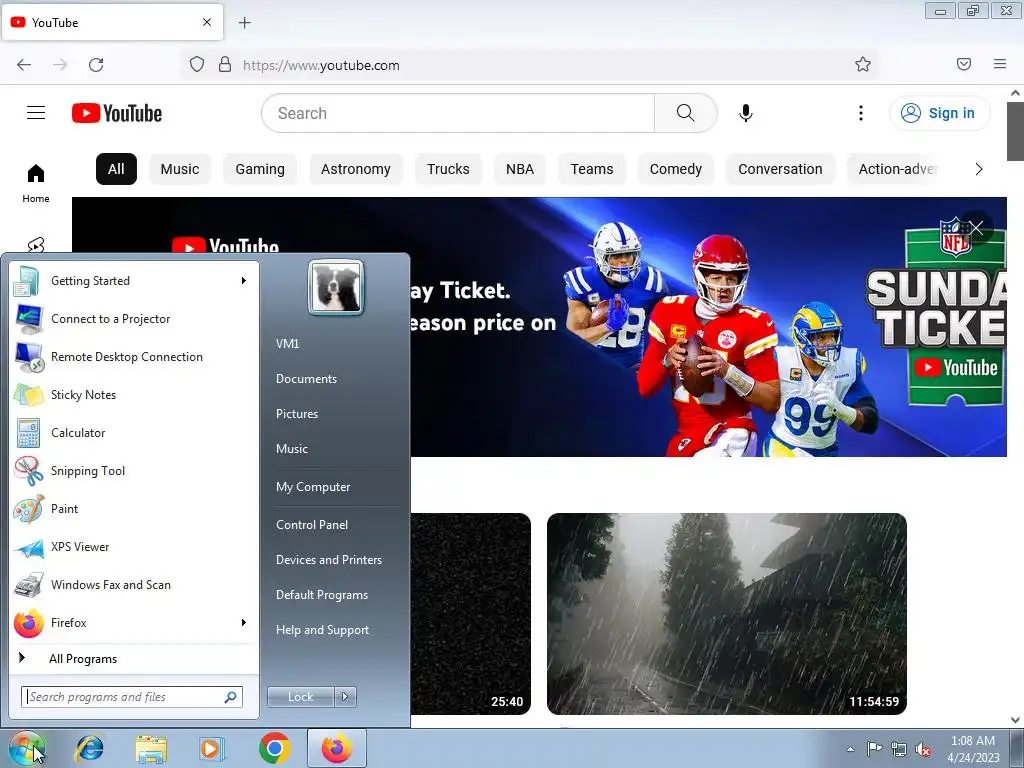The image size is (1024, 768).
Task: Select the All category chip
Action: coord(116,169)
